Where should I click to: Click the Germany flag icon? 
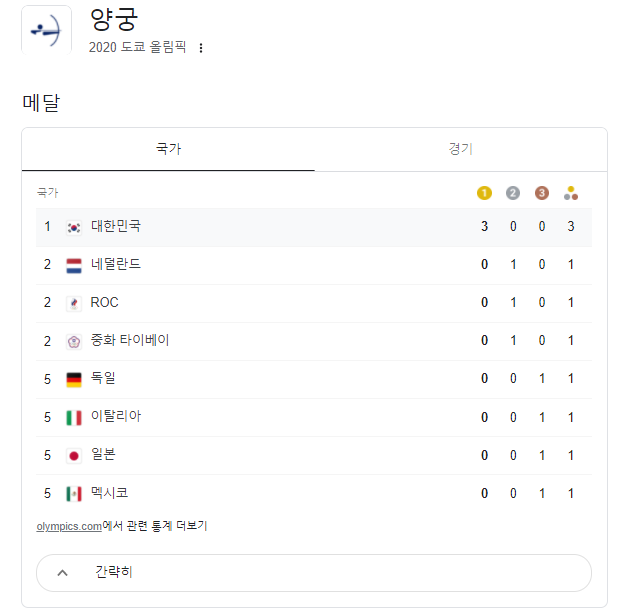74,380
